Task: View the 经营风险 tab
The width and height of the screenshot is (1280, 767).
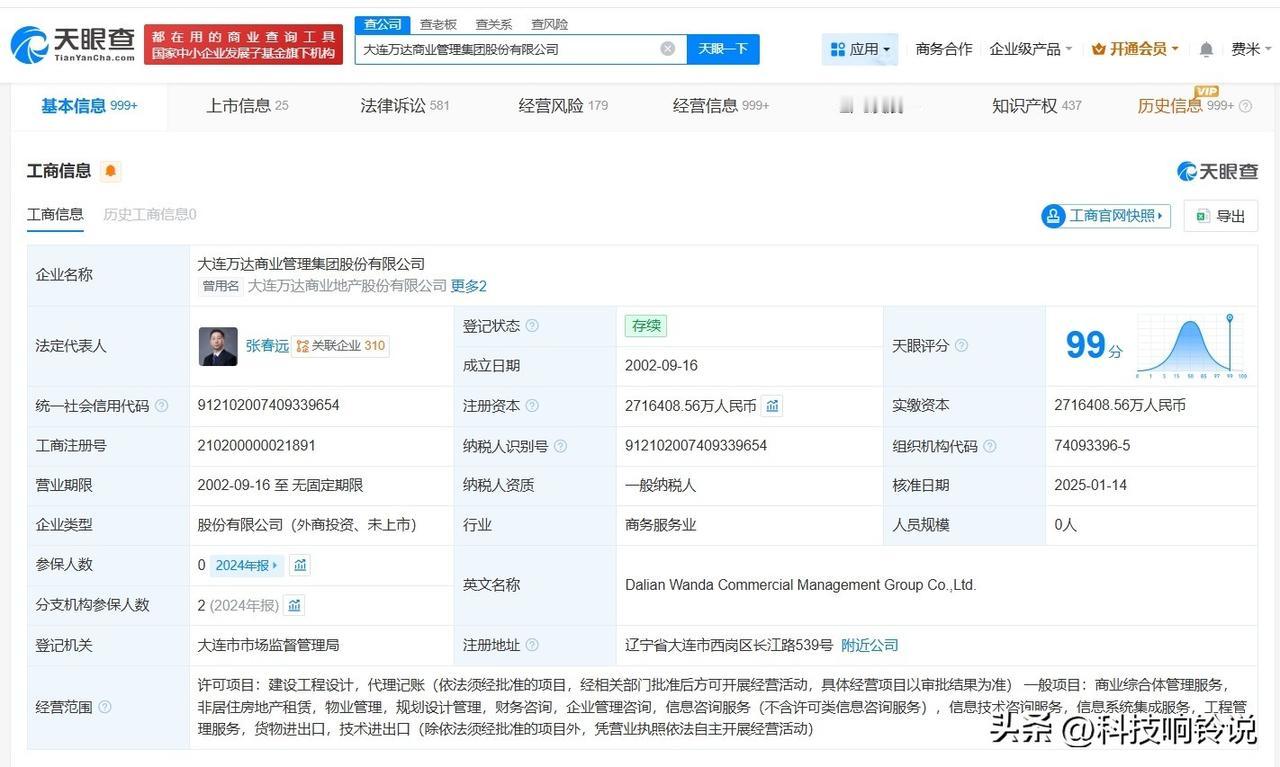Action: (563, 106)
